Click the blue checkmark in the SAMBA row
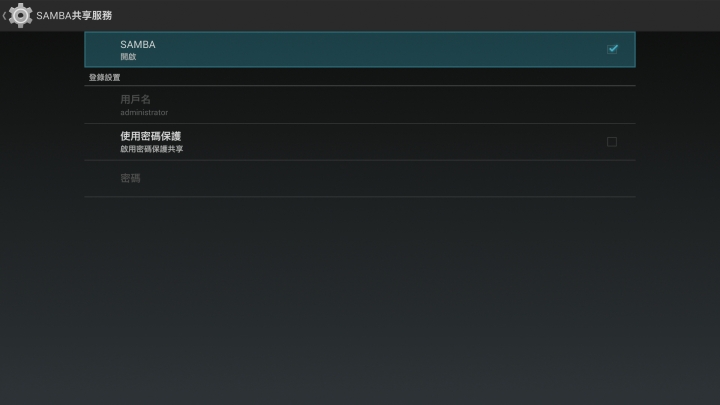This screenshot has width=720, height=405. 612,49
